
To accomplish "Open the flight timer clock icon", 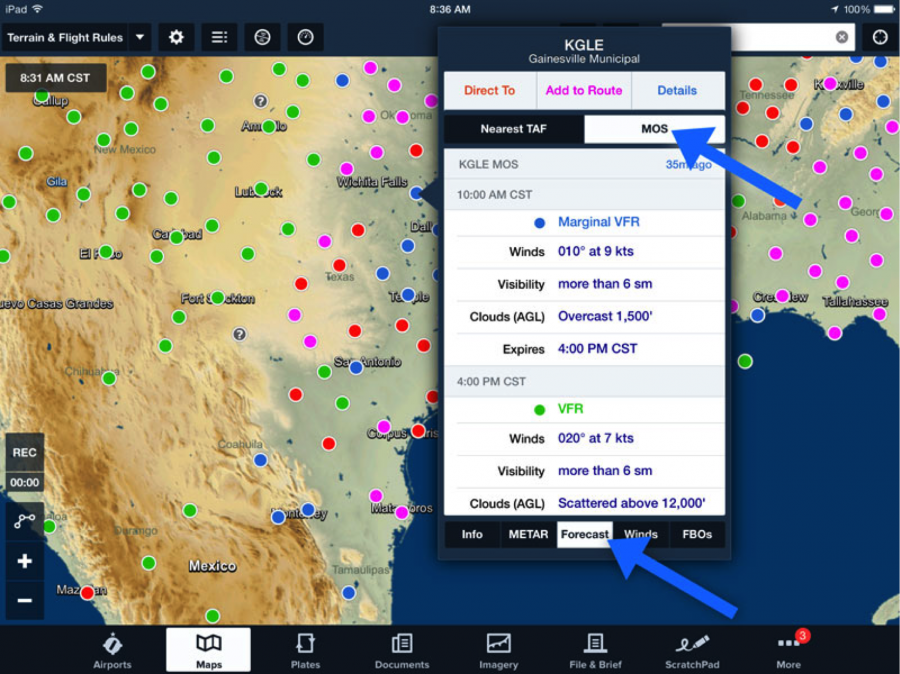I will 304,37.
